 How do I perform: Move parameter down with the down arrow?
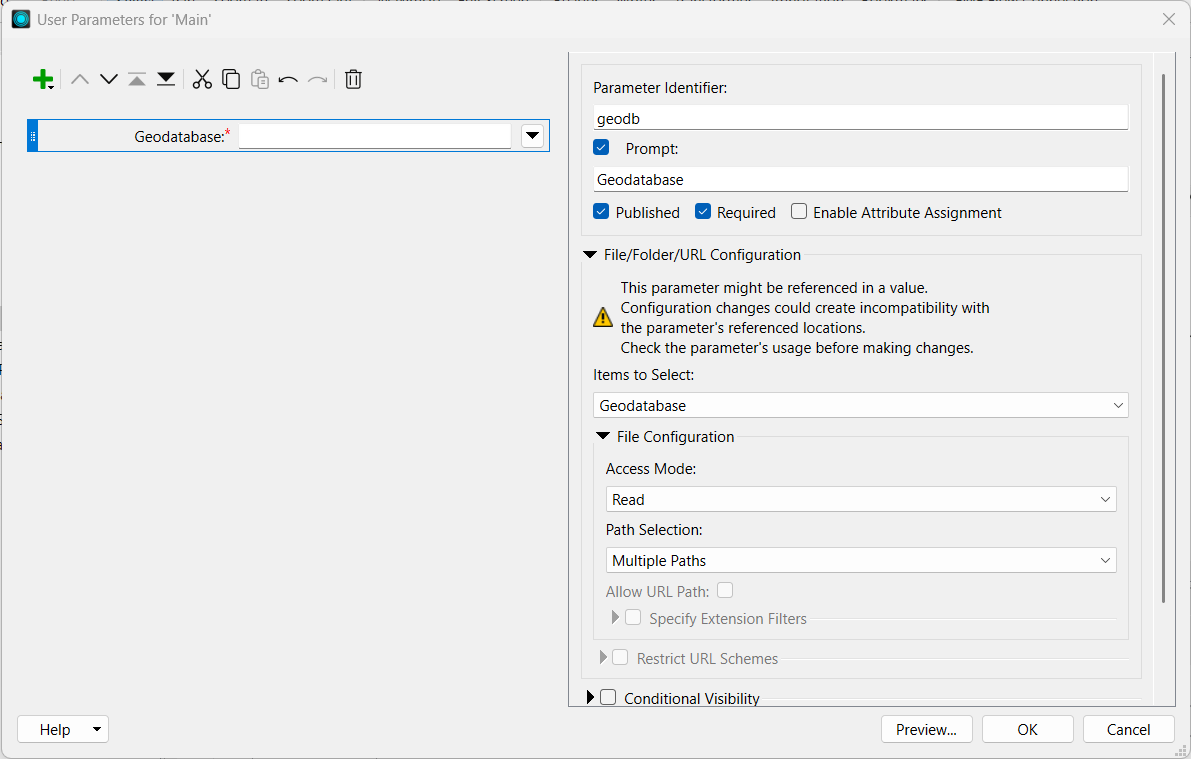click(x=109, y=80)
